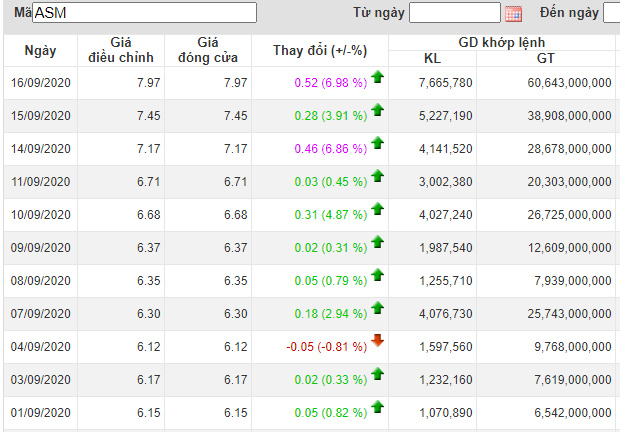The height and width of the screenshot is (432, 620).
Task: Click the Thay đổi (+/-%) column header
Action: coord(320,51)
